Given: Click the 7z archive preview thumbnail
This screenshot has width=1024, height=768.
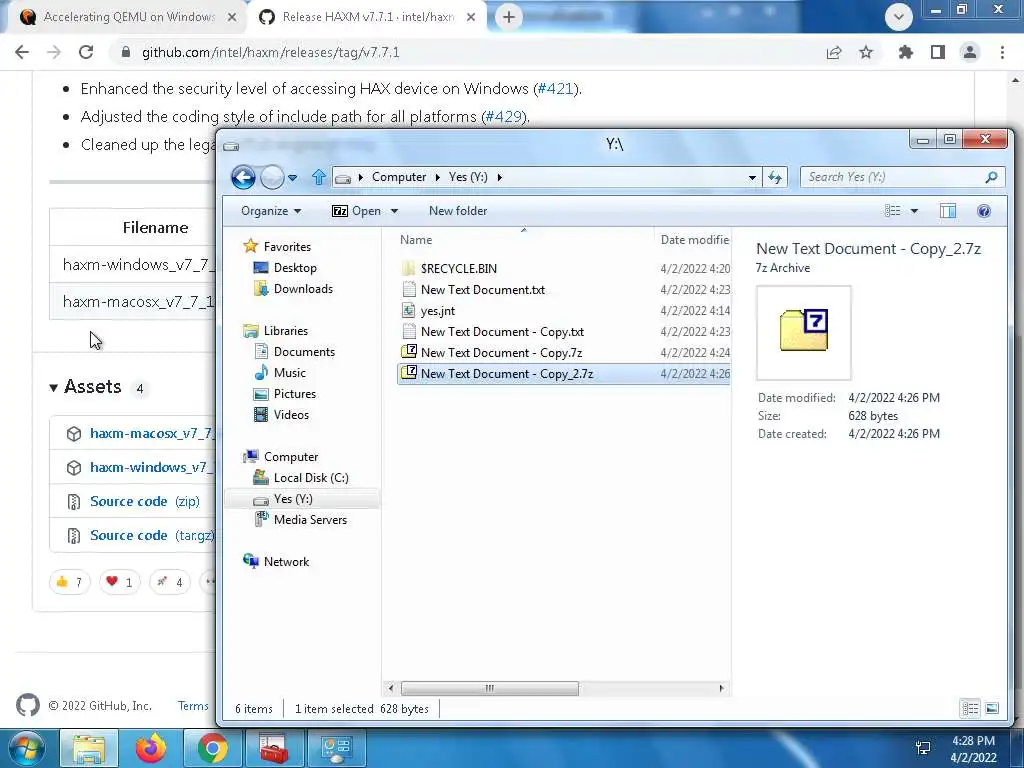Looking at the screenshot, I should click(803, 332).
